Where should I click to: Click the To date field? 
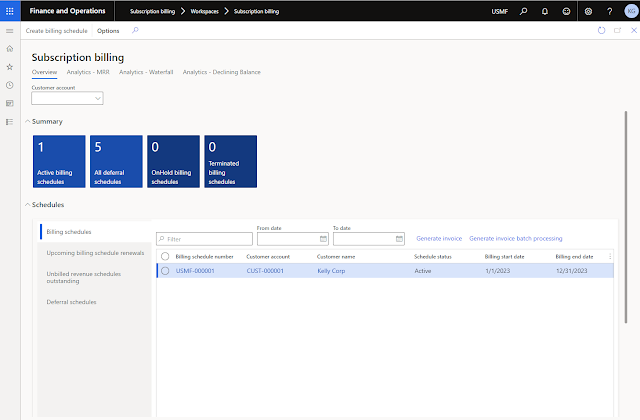[369, 239]
